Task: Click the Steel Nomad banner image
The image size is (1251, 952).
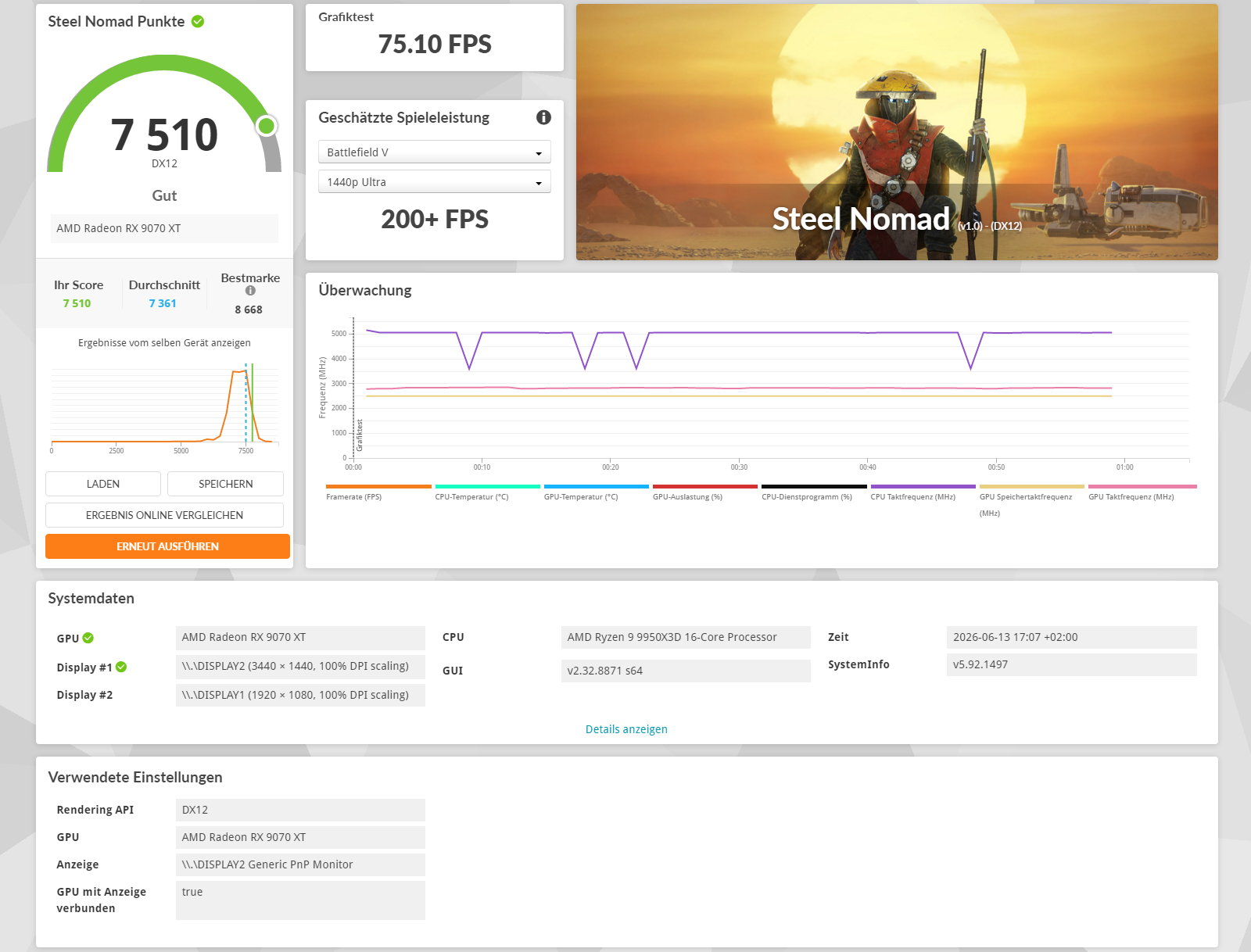Action: coord(897,132)
